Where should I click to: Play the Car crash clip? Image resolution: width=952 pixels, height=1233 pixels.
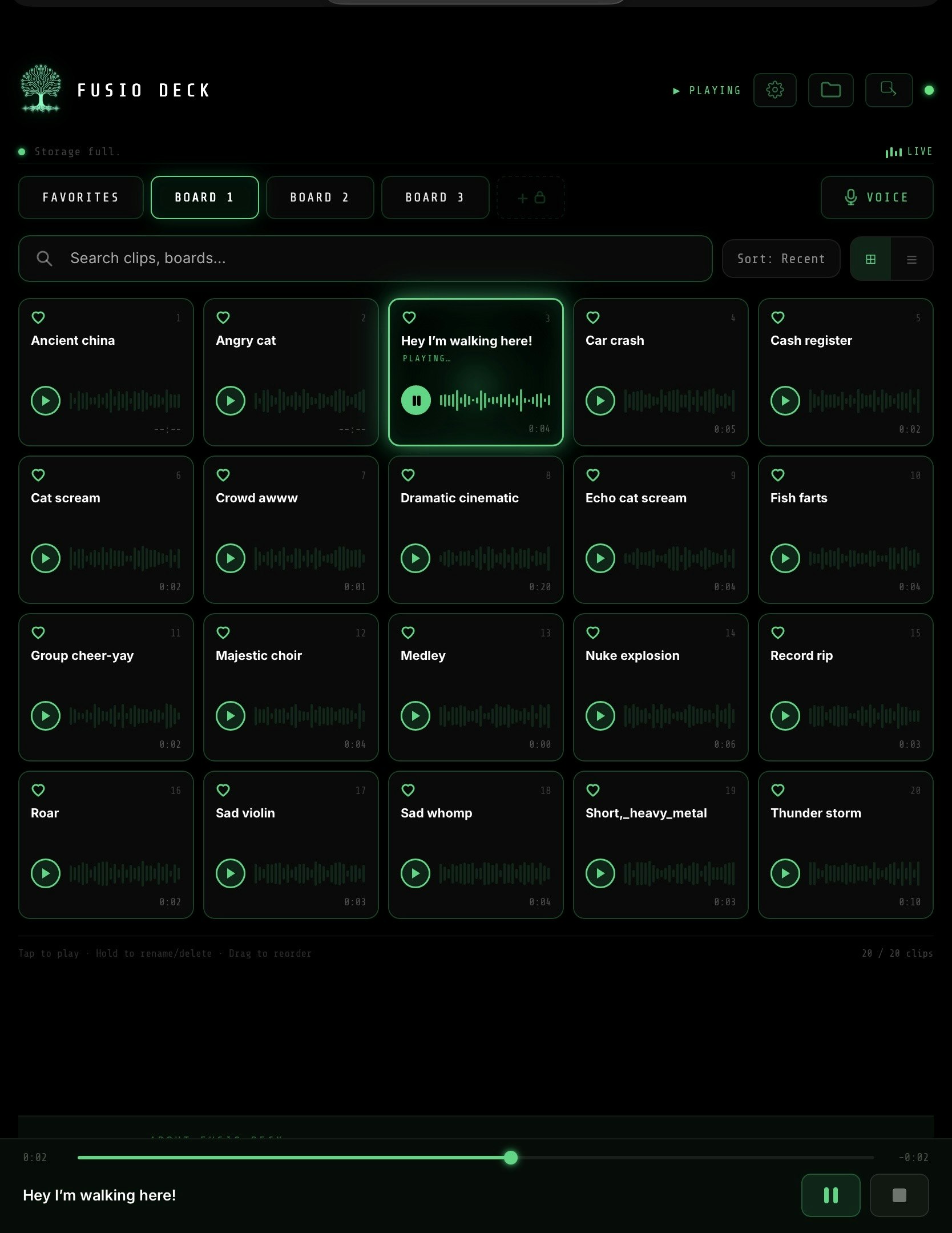(600, 401)
